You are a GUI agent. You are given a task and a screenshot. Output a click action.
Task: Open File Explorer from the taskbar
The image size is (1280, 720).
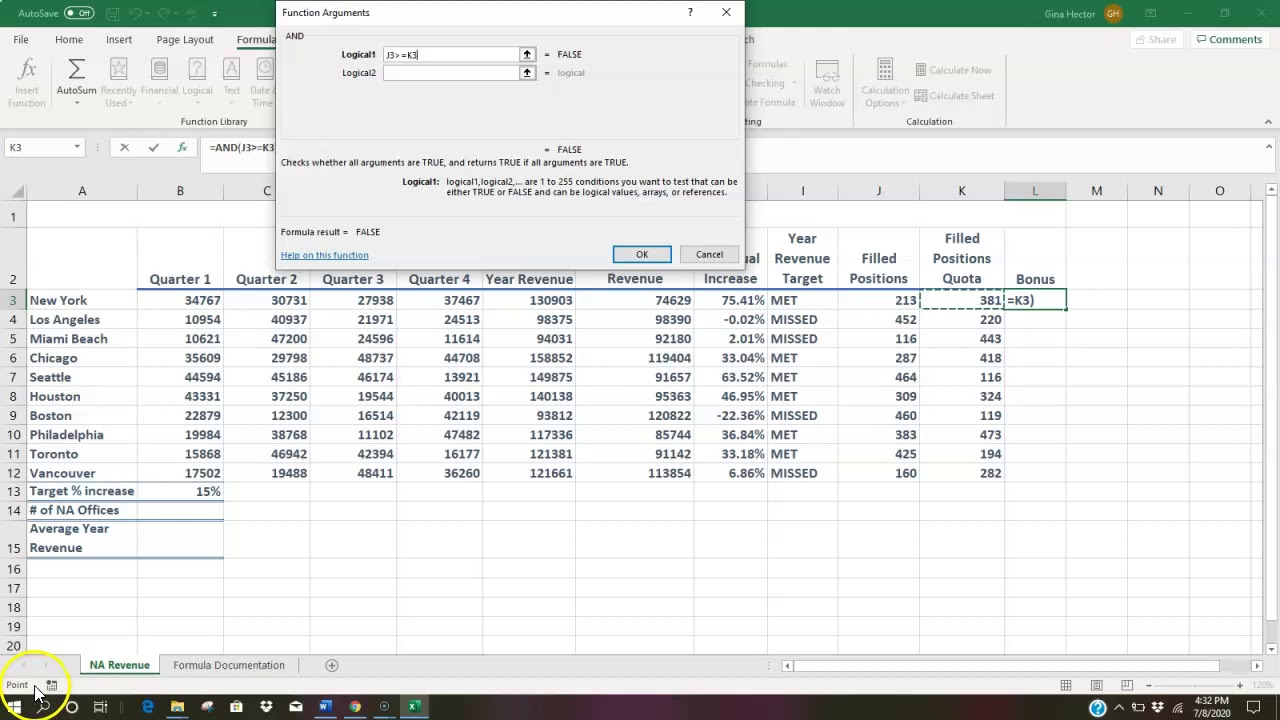click(177, 707)
